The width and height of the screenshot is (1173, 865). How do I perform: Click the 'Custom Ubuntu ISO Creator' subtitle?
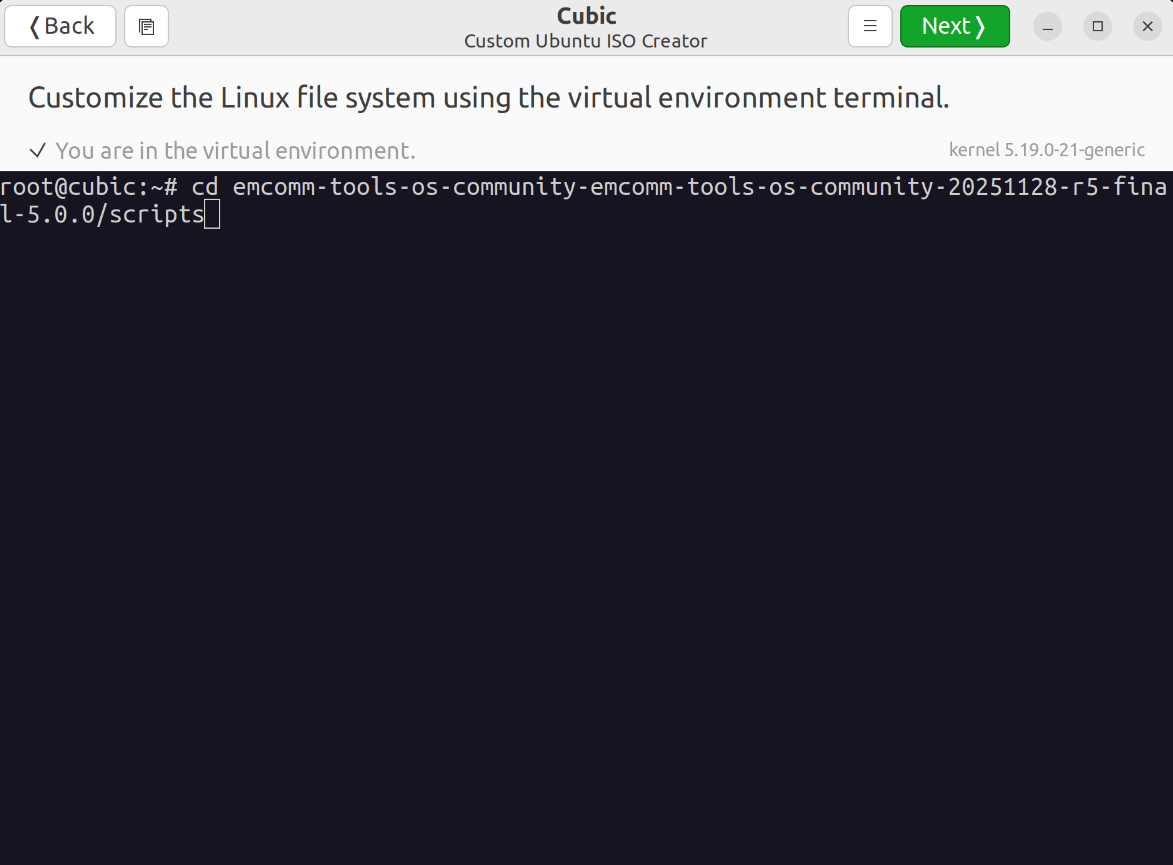coord(586,41)
